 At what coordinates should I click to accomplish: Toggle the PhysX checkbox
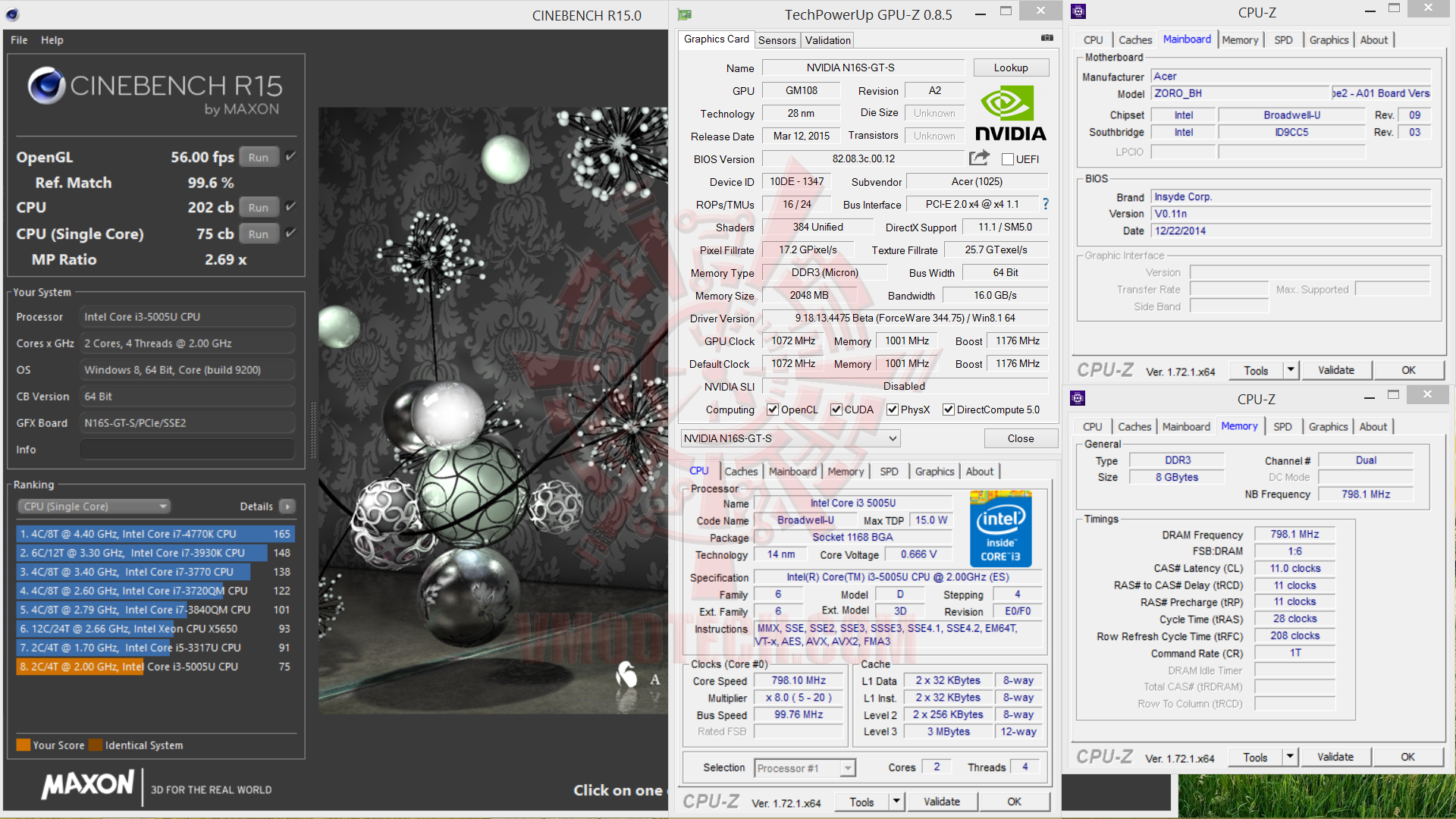click(x=893, y=409)
